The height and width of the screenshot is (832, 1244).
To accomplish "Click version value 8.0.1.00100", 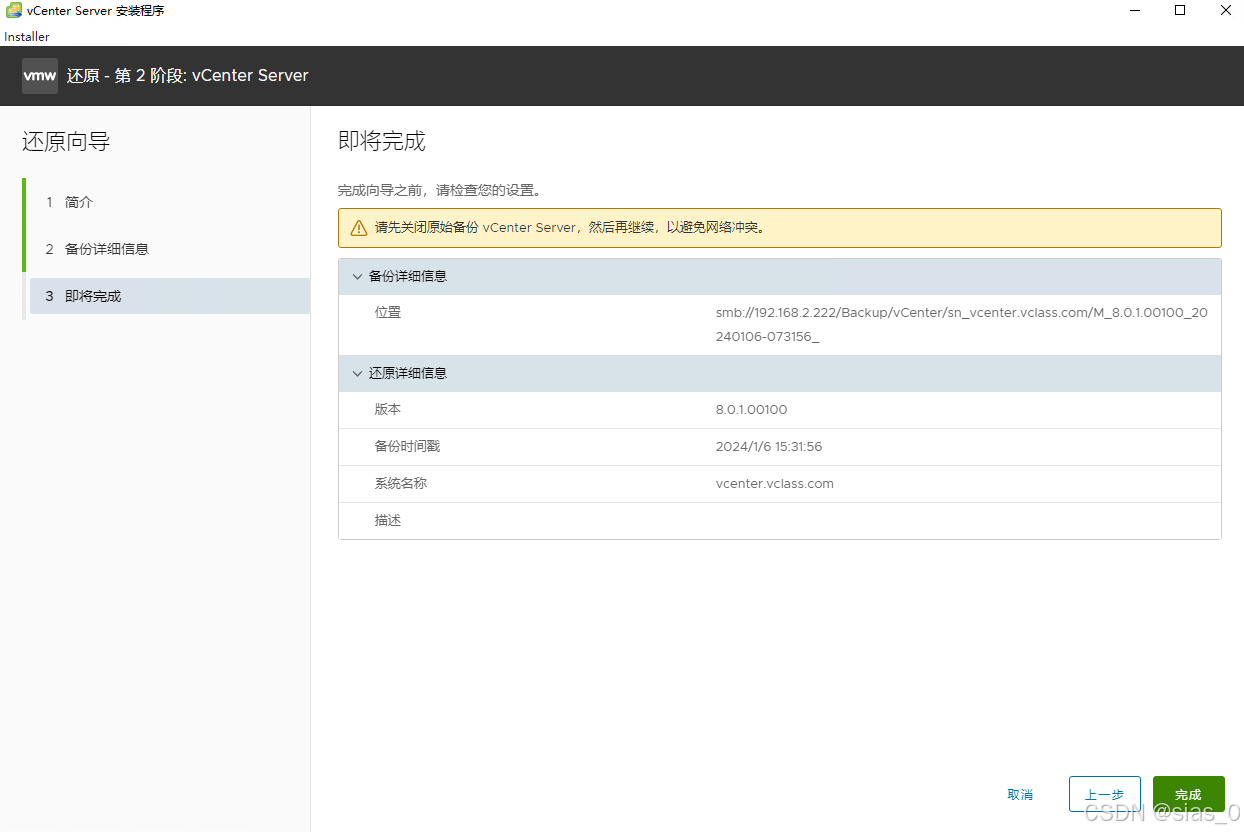I will pyautogui.click(x=752, y=410).
